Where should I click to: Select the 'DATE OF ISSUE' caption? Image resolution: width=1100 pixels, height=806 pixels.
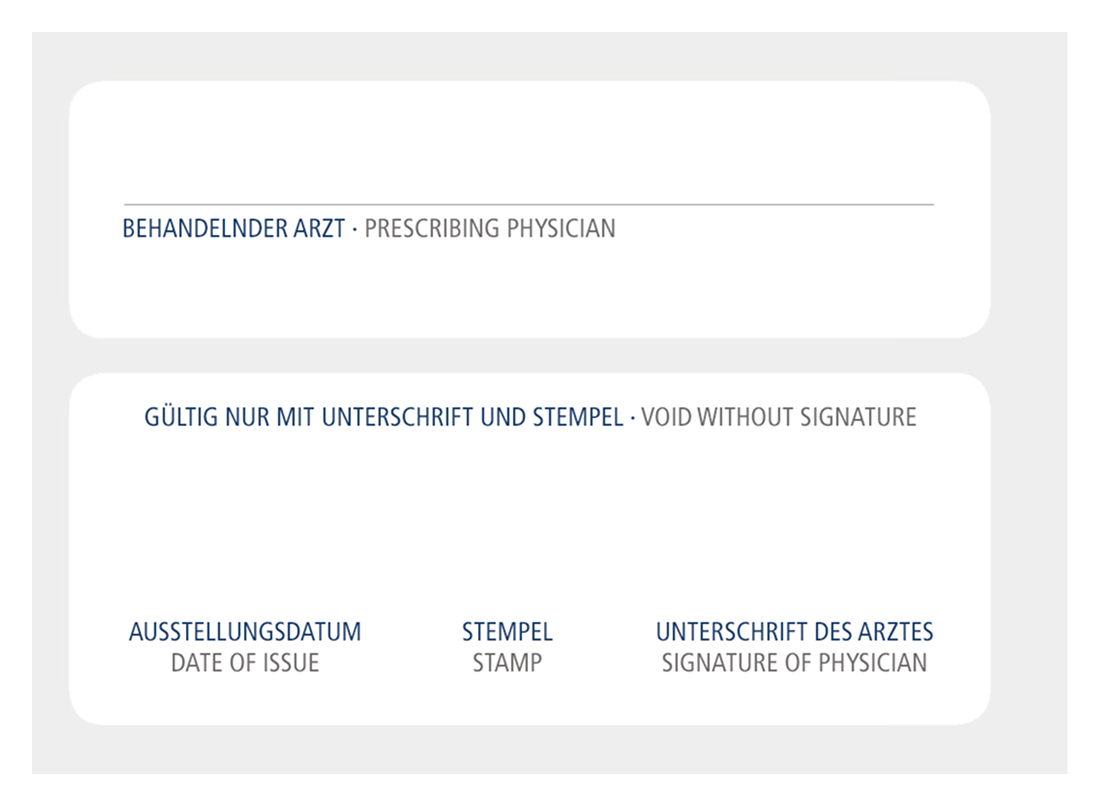[x=245, y=663]
